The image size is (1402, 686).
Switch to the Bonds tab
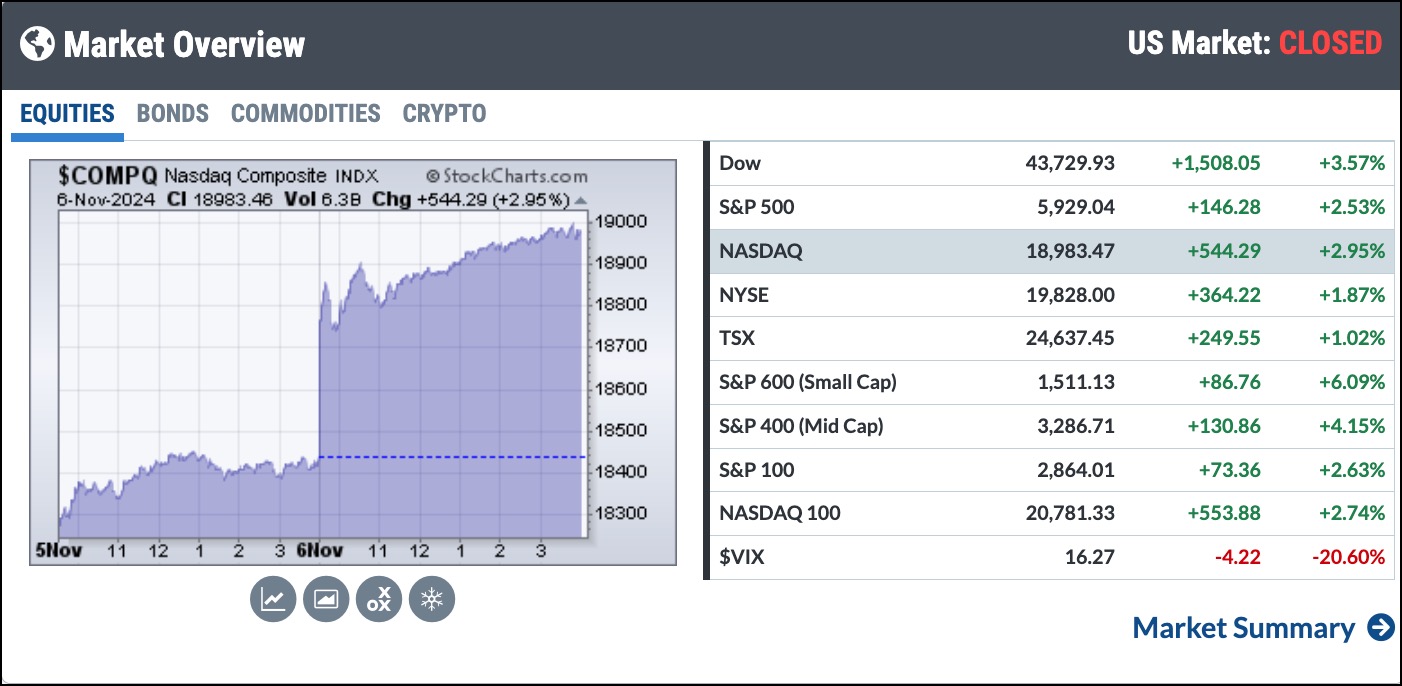click(x=173, y=114)
